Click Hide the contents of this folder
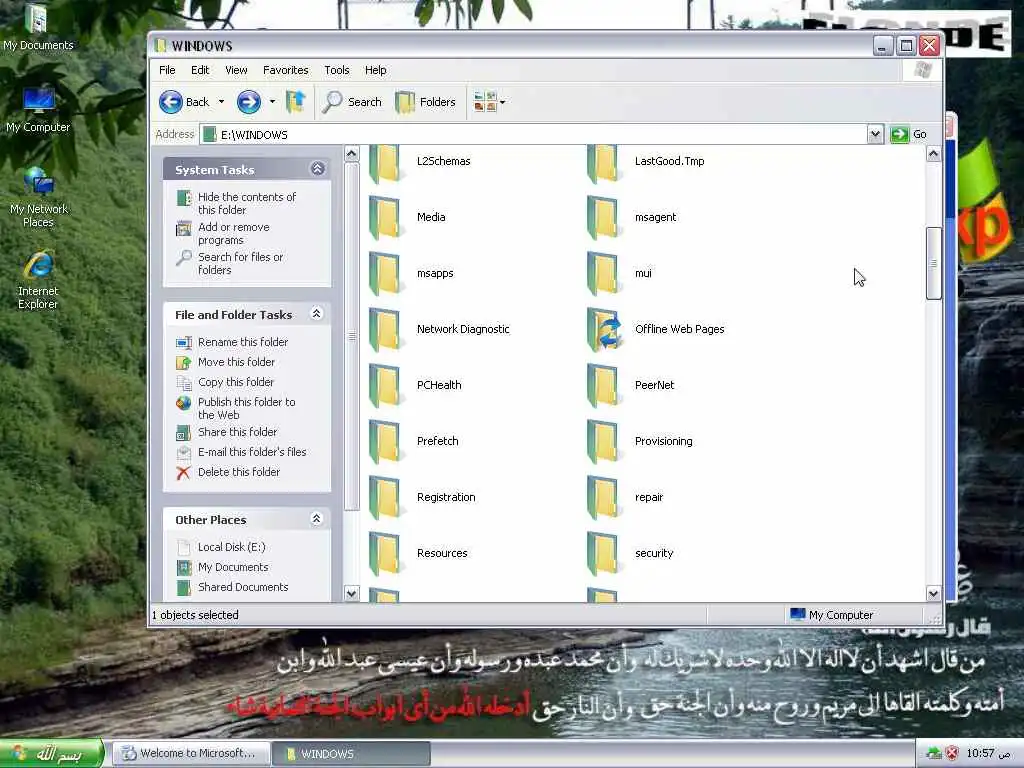Image resolution: width=1024 pixels, height=768 pixels. (x=236, y=203)
